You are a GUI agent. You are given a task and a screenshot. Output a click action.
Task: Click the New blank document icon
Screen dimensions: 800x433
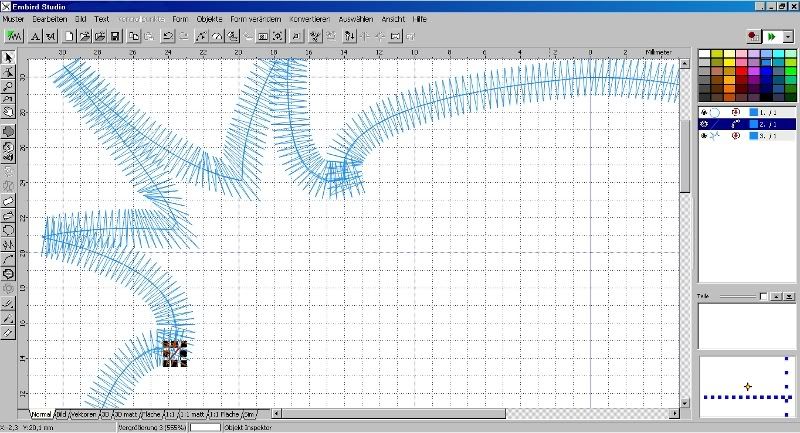pyautogui.click(x=69, y=36)
